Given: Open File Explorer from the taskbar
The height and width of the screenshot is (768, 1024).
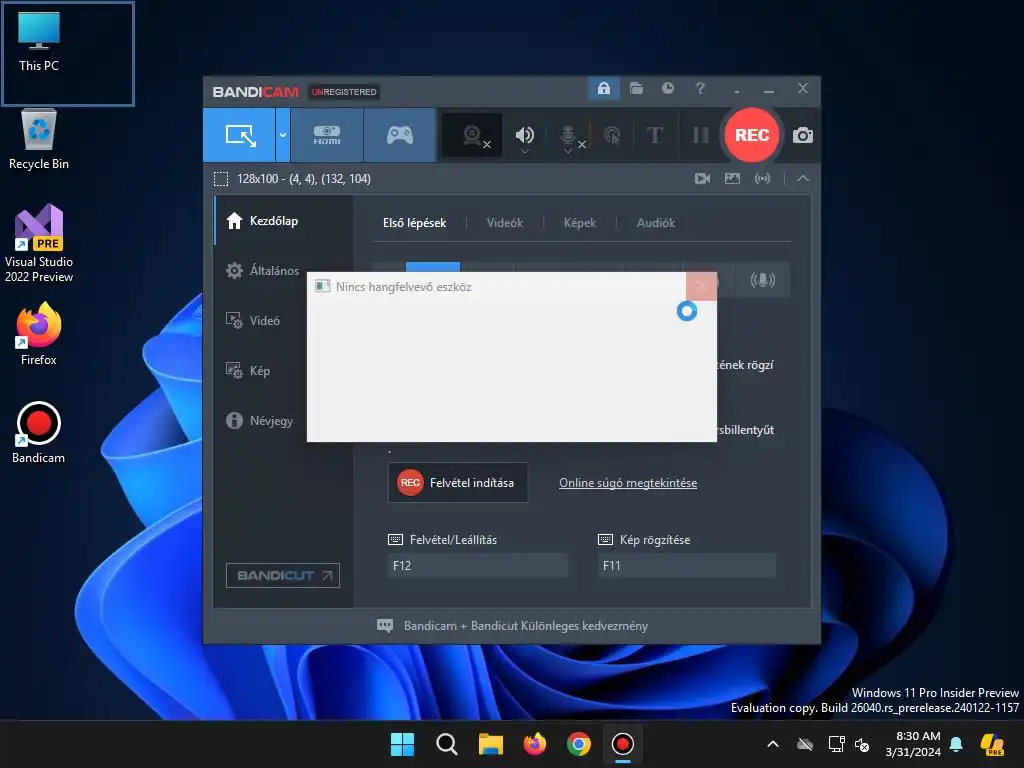Looking at the screenshot, I should point(490,744).
